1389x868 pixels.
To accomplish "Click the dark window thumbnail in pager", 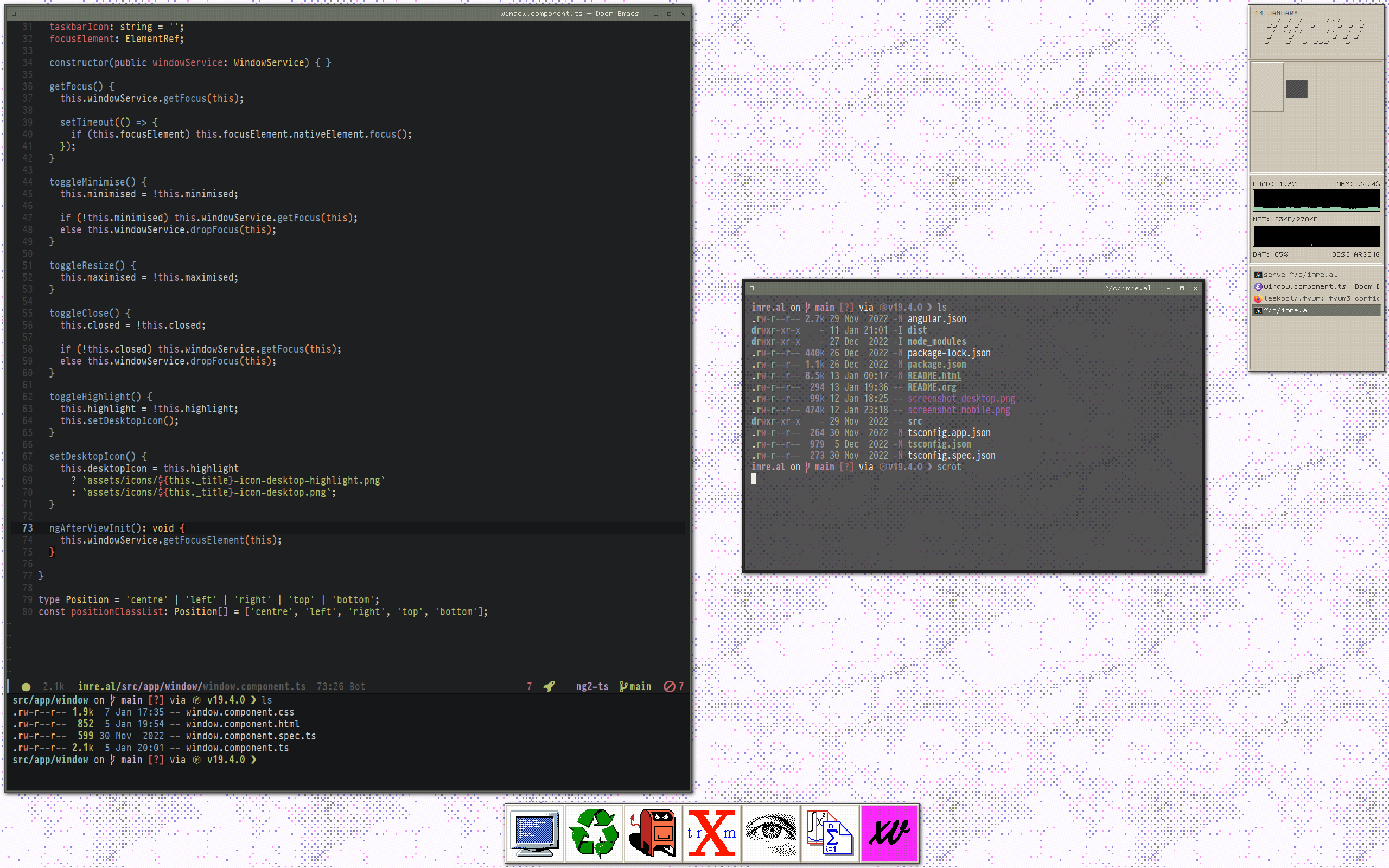I will 1296,89.
